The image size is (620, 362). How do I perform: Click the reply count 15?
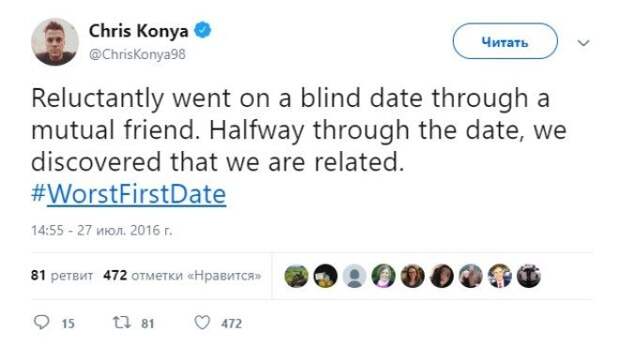coord(68,324)
